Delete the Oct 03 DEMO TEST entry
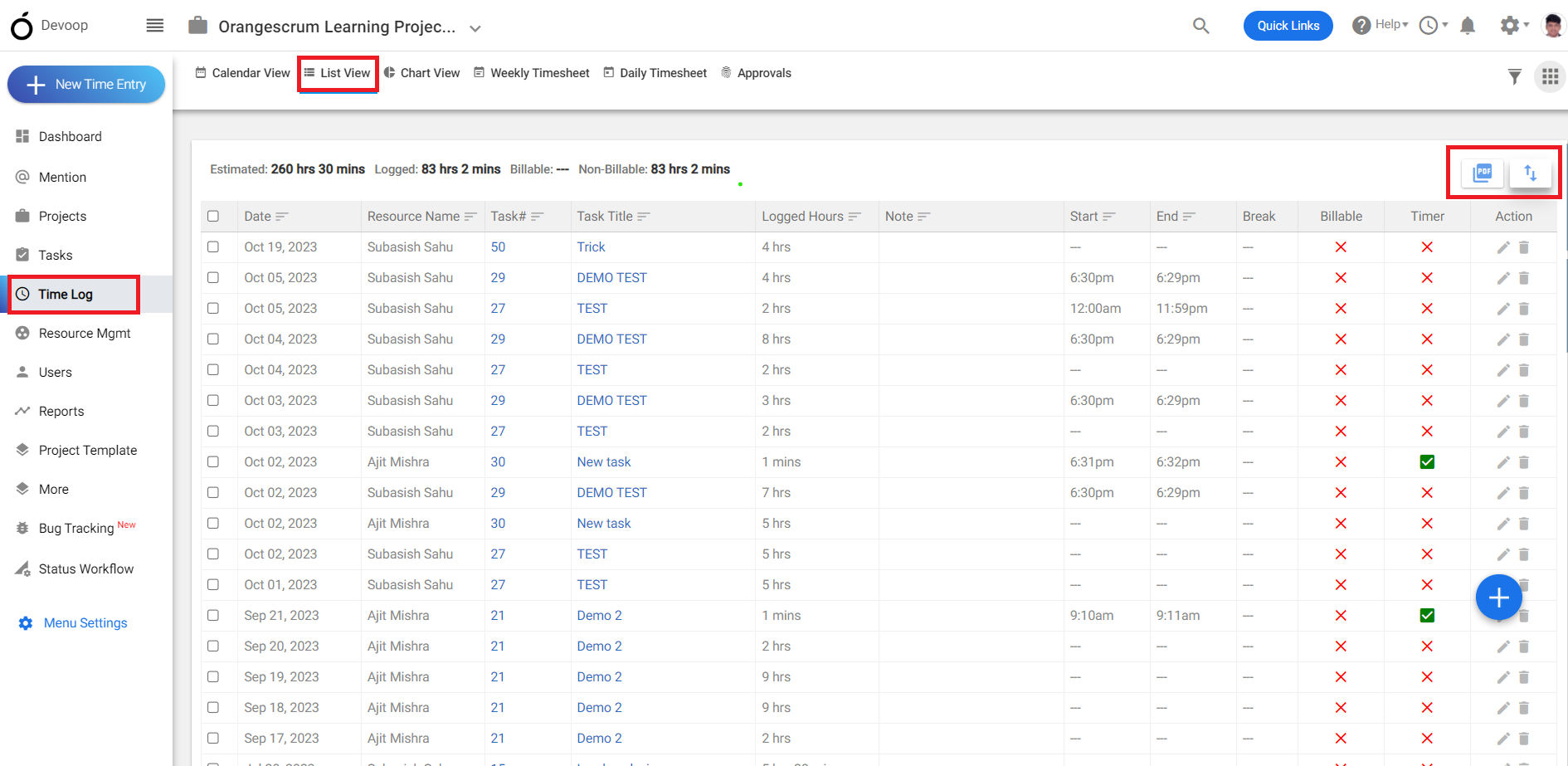This screenshot has width=1568, height=766. click(1524, 401)
